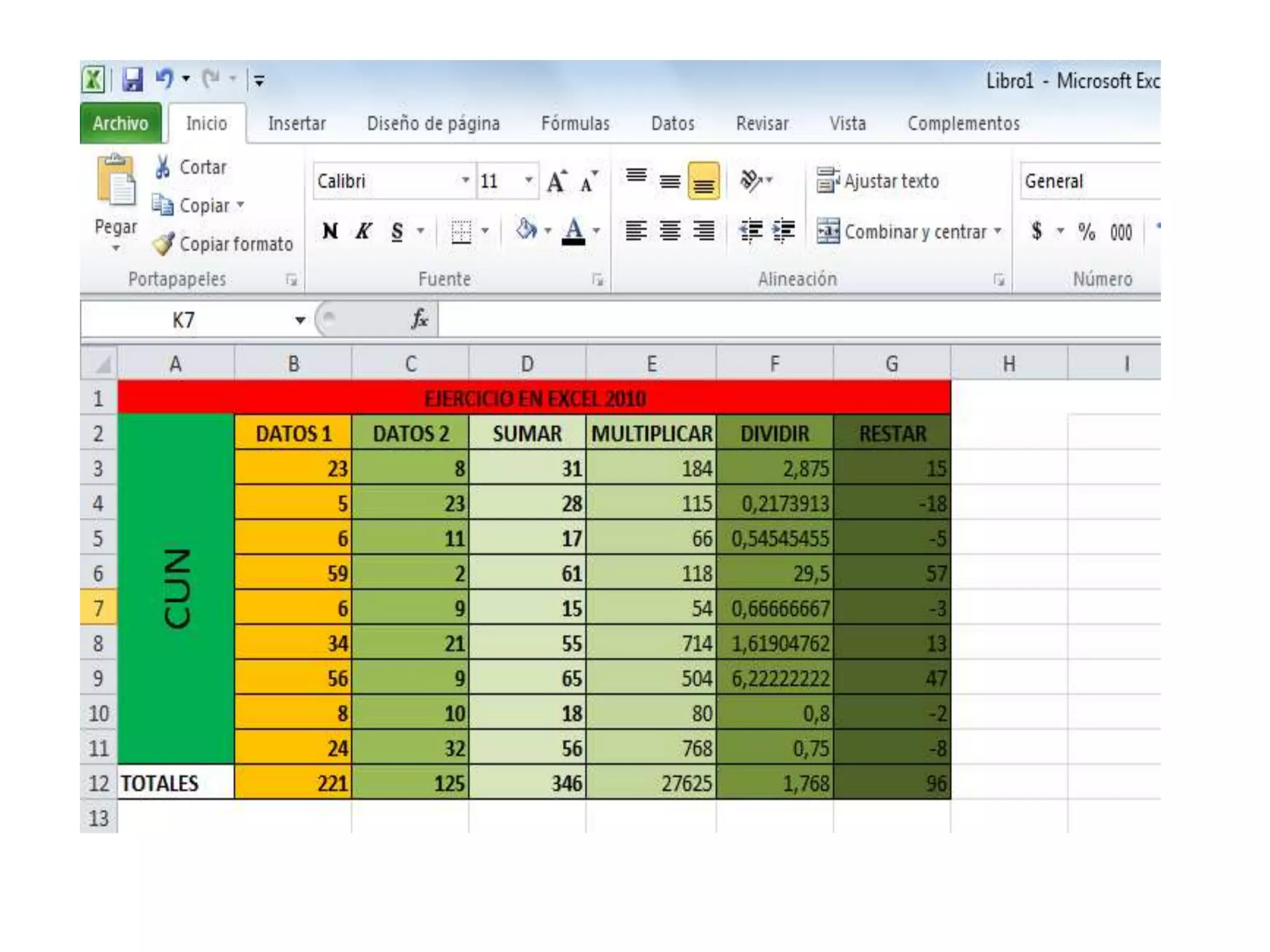Click the increase font size icon
Screen dimensions: 1270x952
tap(556, 182)
